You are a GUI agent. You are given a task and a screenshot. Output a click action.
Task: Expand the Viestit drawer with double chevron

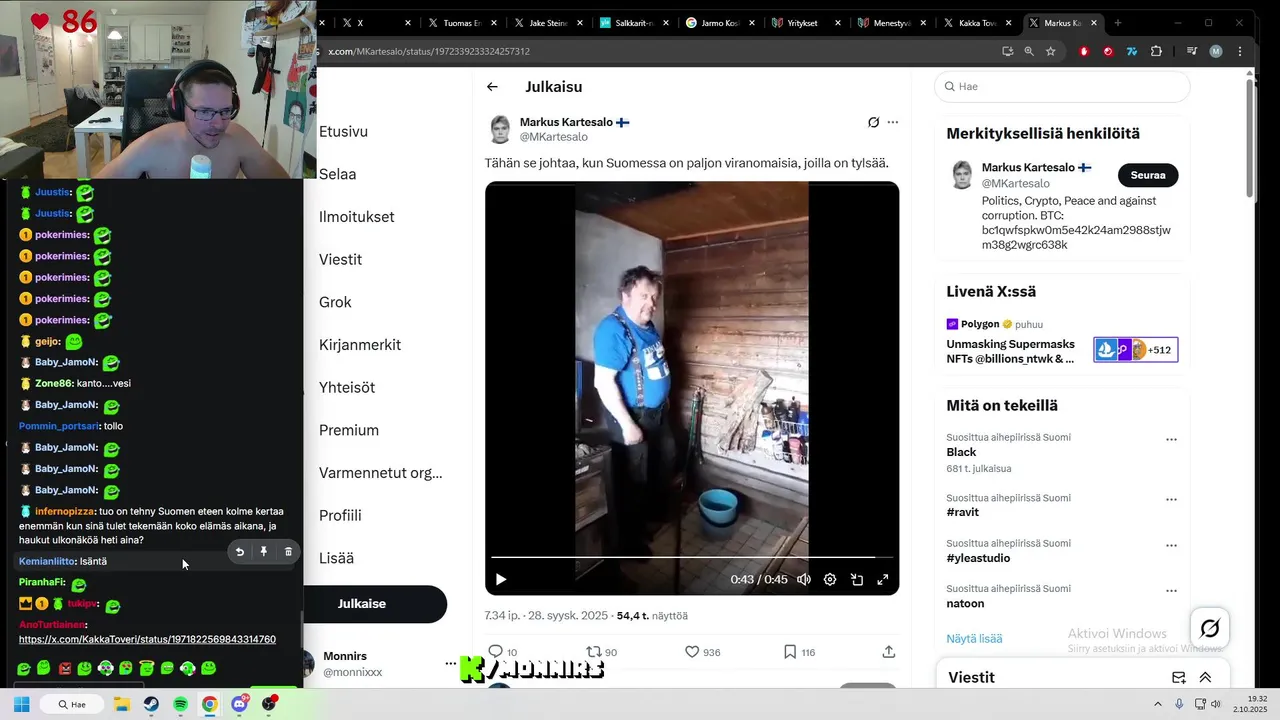pyautogui.click(x=1205, y=677)
